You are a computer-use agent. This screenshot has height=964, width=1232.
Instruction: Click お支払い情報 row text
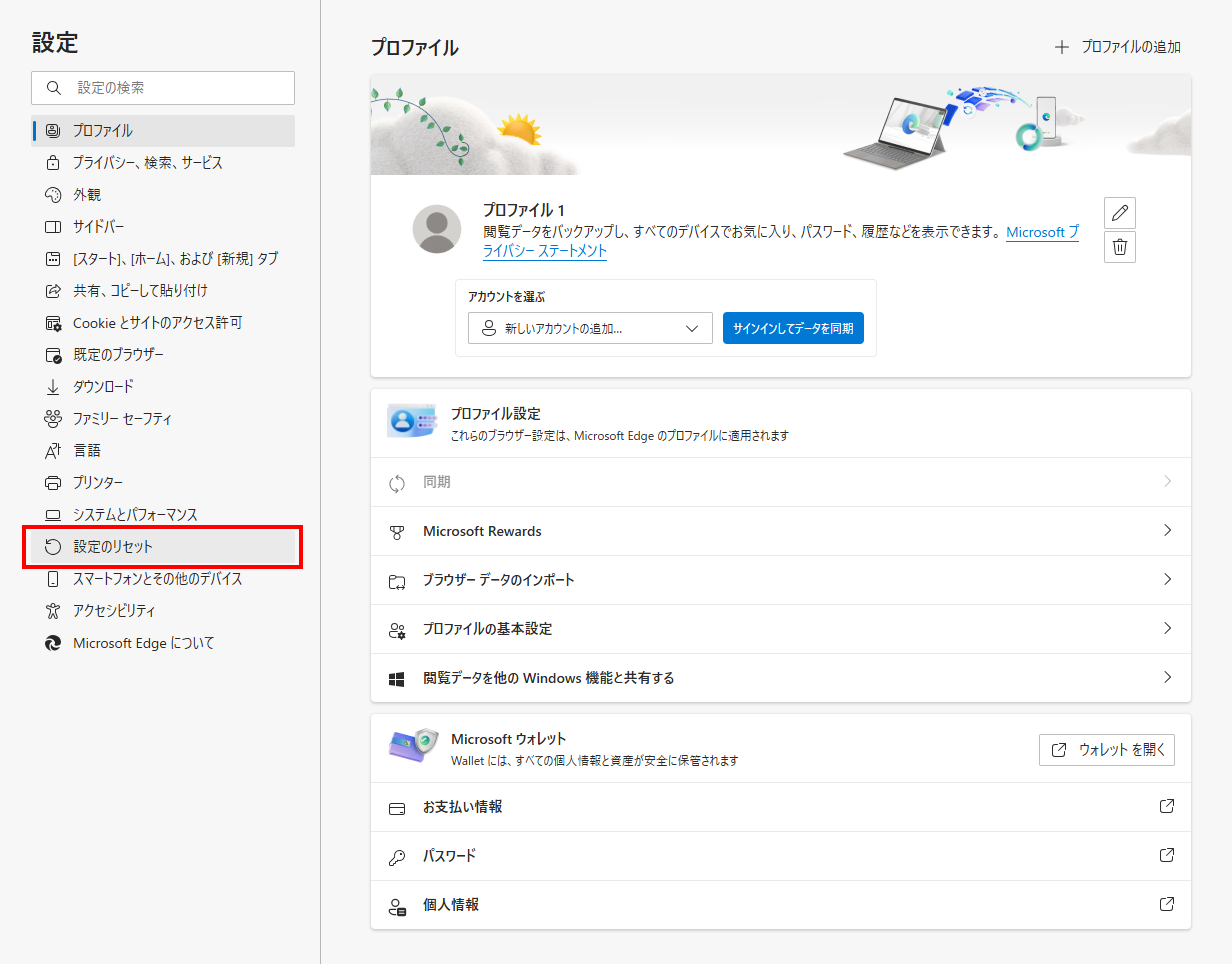pos(463,807)
